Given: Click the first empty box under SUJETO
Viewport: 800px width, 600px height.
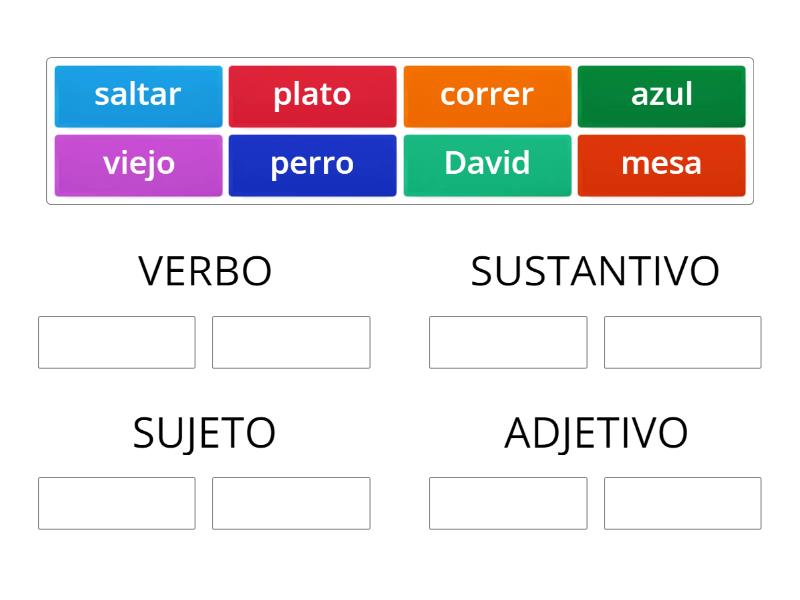Looking at the screenshot, I should click(116, 503).
